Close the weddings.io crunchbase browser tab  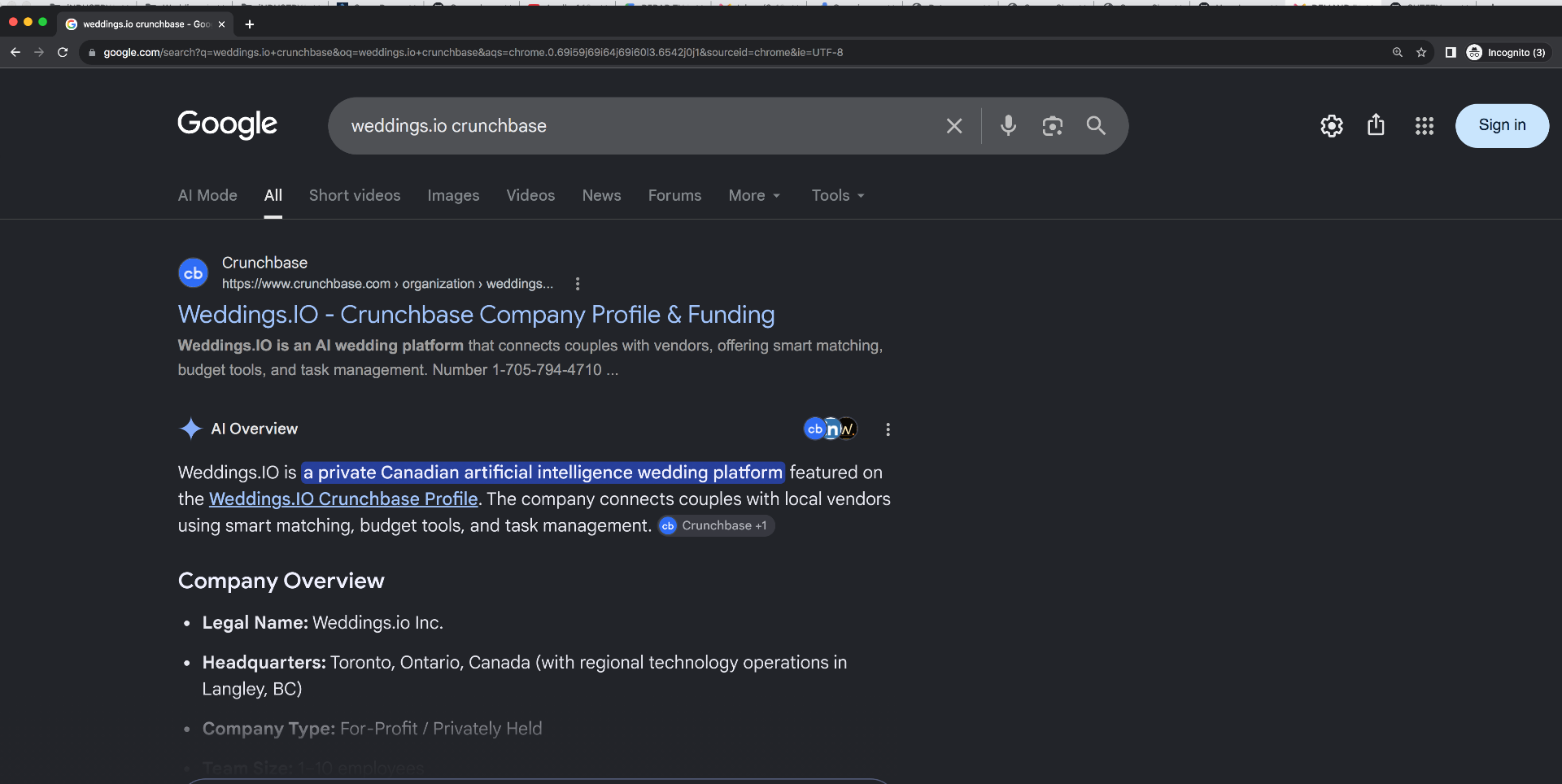click(x=221, y=24)
